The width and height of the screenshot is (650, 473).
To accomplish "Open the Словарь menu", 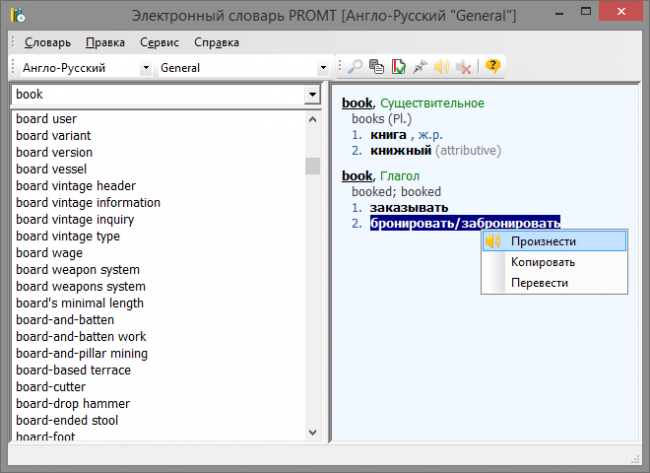I will 47,43.
